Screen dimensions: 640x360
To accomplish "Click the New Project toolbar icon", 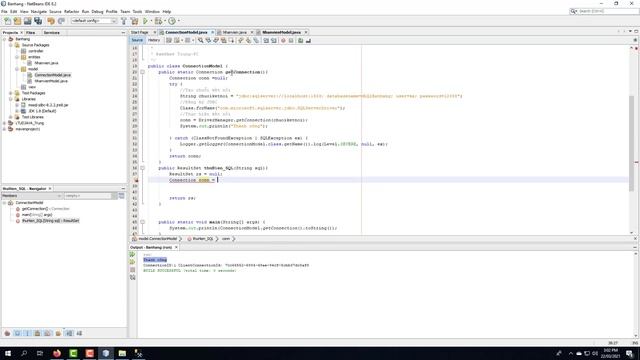I will coord(17,21).
